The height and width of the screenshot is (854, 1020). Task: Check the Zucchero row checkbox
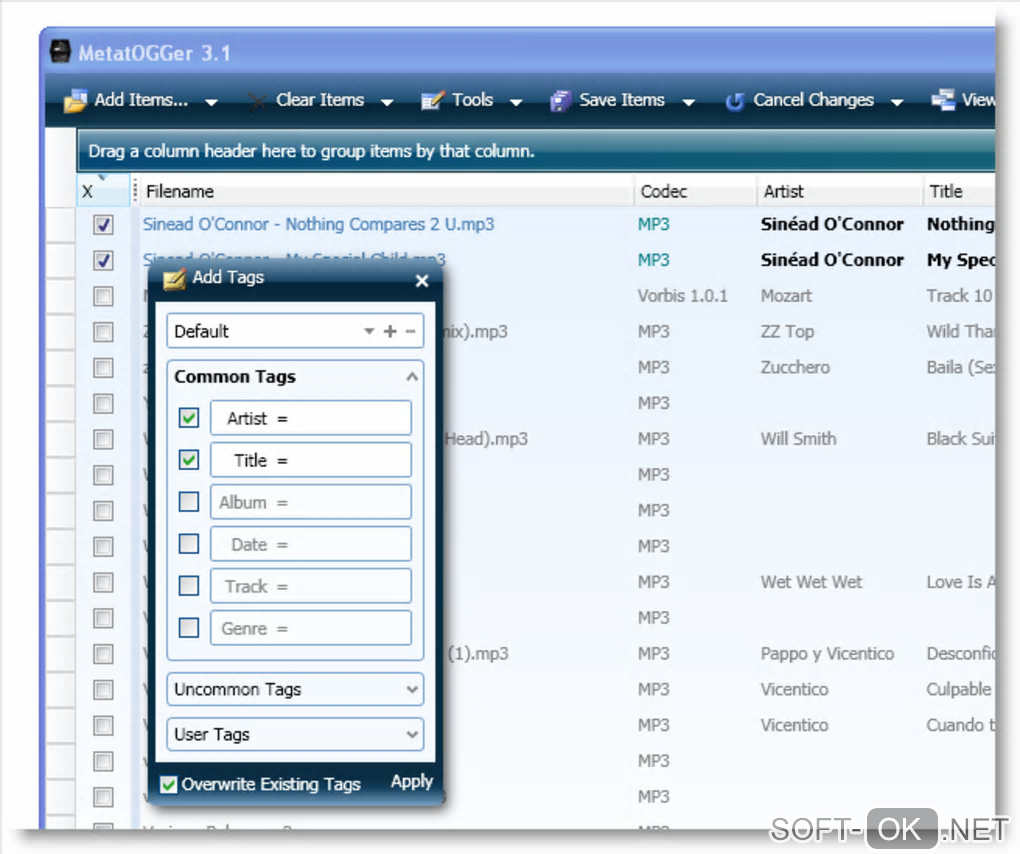tap(103, 368)
